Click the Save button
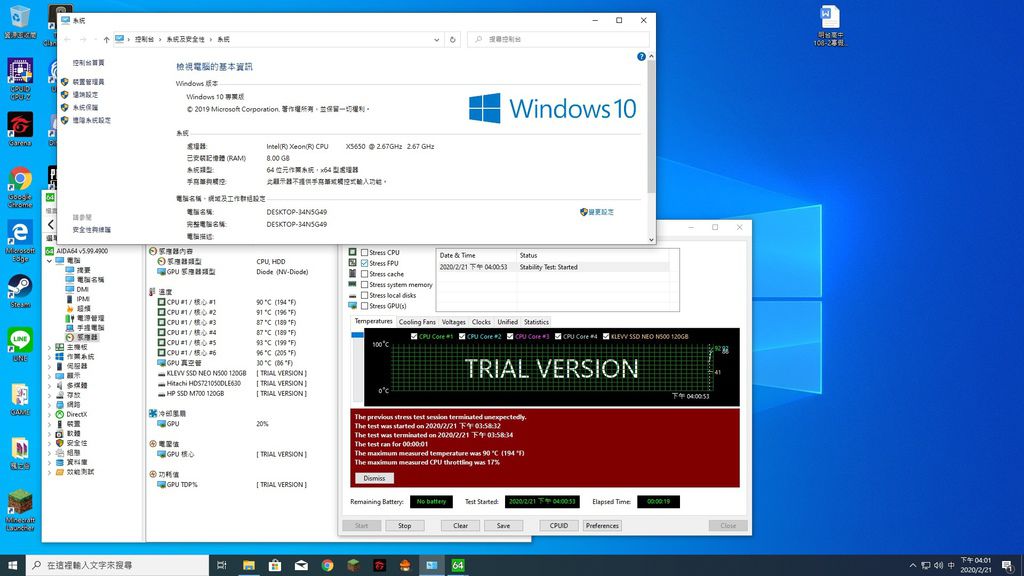The width and height of the screenshot is (1024, 576). (504, 526)
